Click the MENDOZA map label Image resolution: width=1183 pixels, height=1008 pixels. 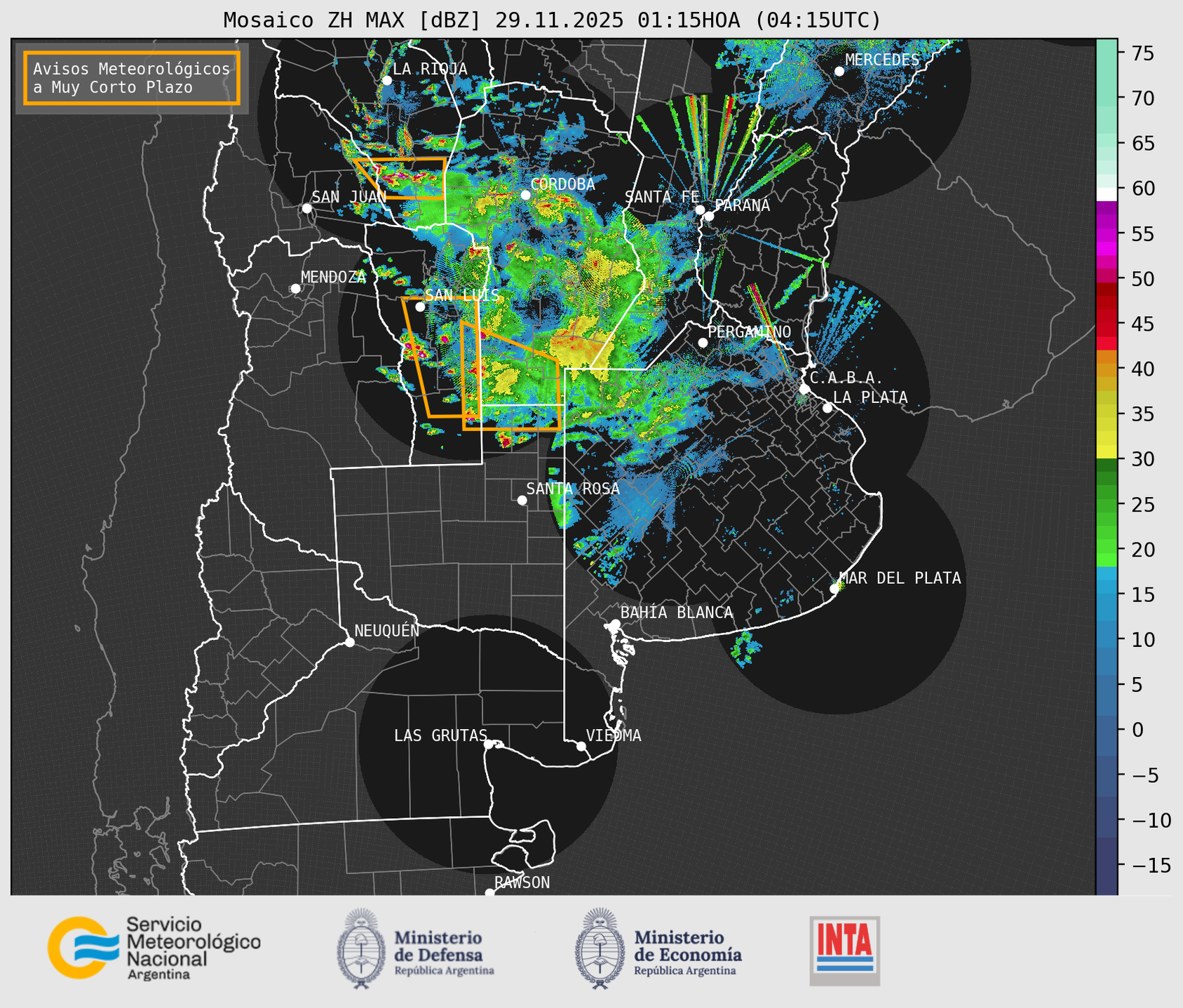tap(333, 278)
